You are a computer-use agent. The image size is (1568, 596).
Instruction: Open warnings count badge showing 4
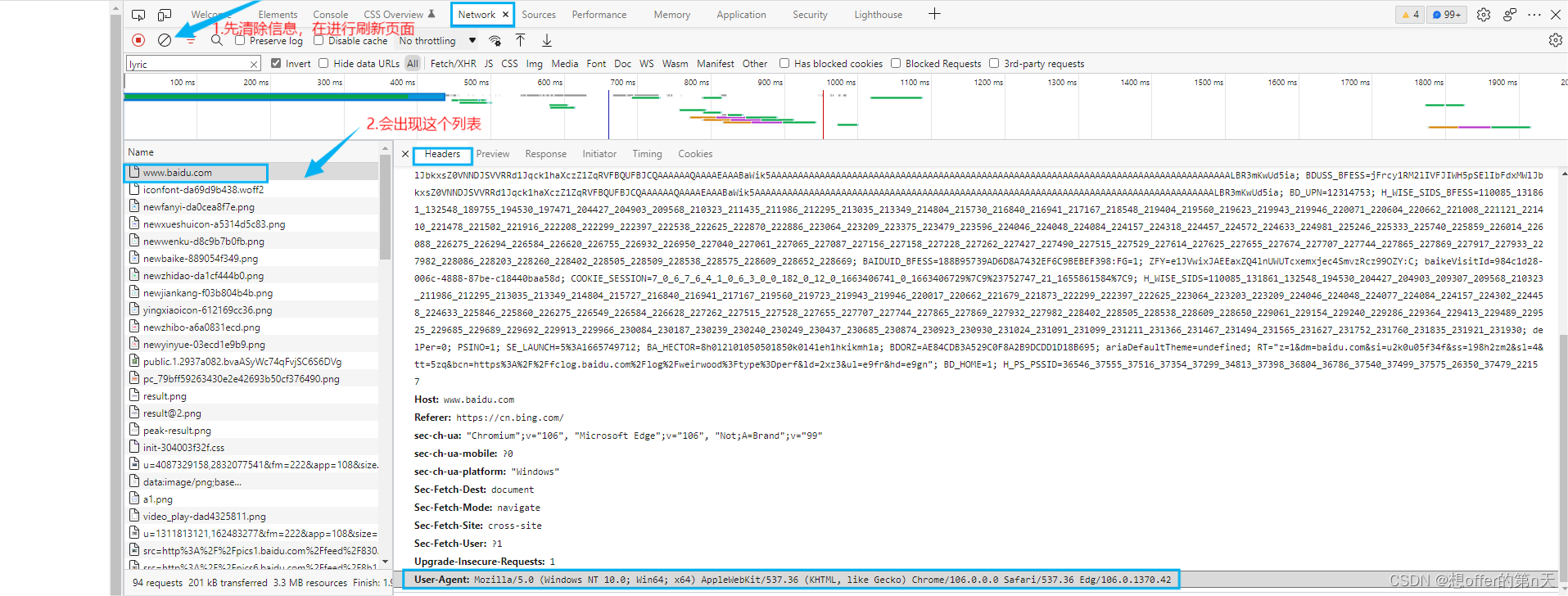coord(1410,15)
